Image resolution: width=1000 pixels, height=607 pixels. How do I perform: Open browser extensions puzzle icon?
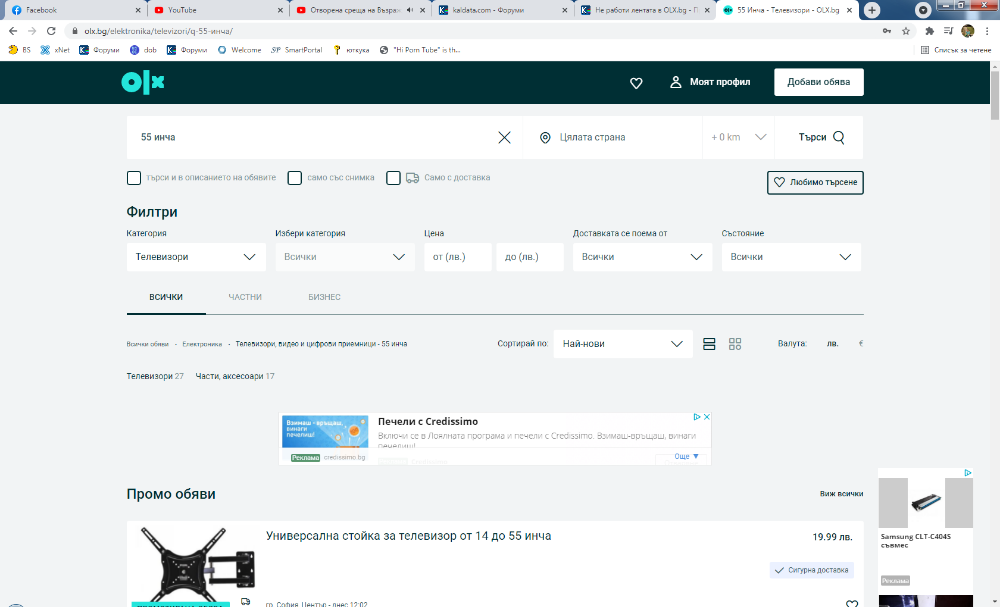coord(929,31)
